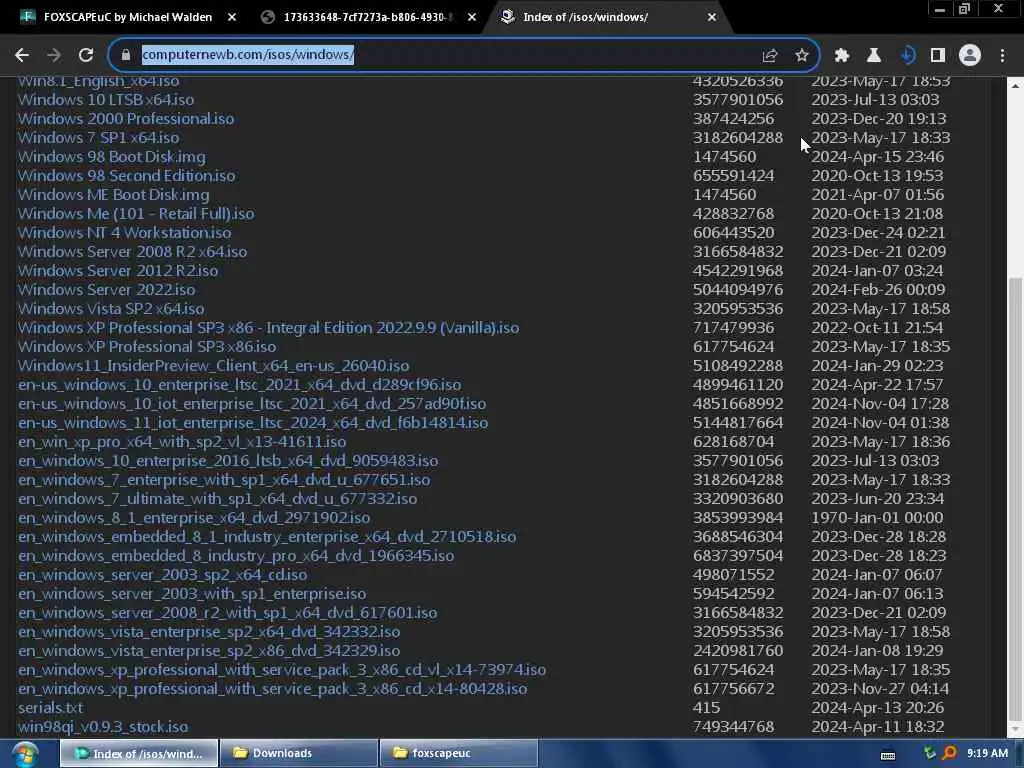View site security lock info
The height and width of the screenshot is (768, 1024).
point(125,56)
